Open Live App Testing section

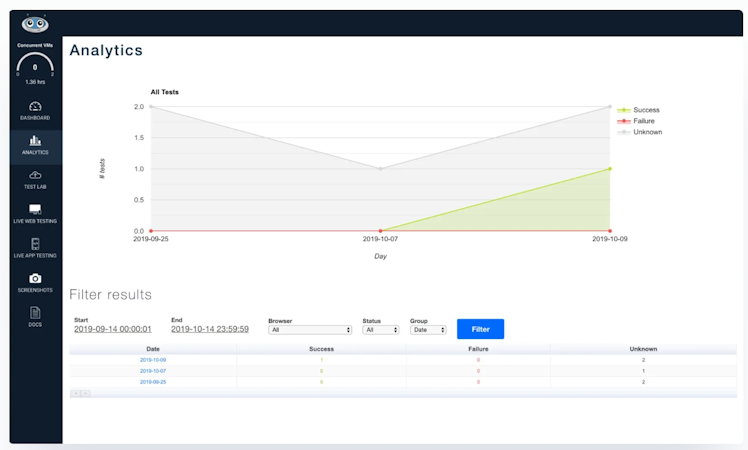point(35,249)
